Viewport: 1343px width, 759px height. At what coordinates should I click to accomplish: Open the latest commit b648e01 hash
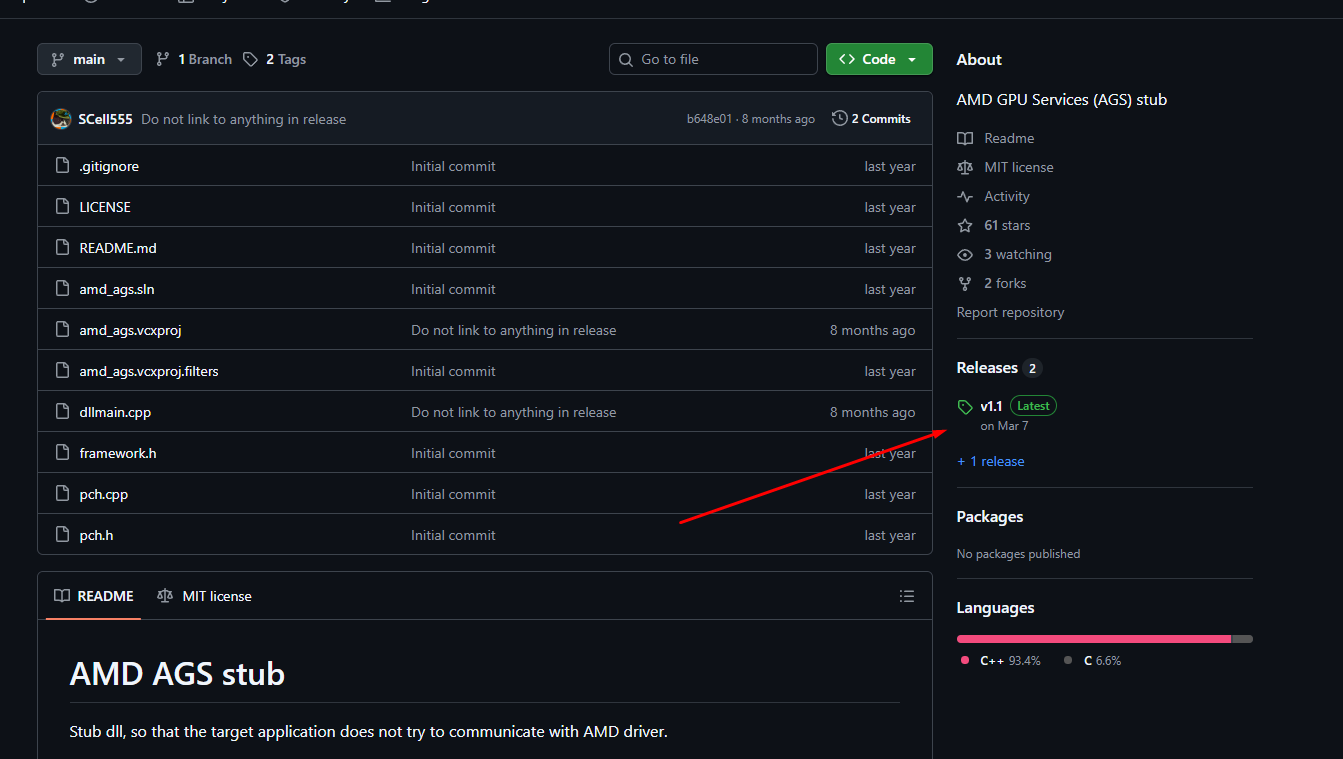coord(709,119)
